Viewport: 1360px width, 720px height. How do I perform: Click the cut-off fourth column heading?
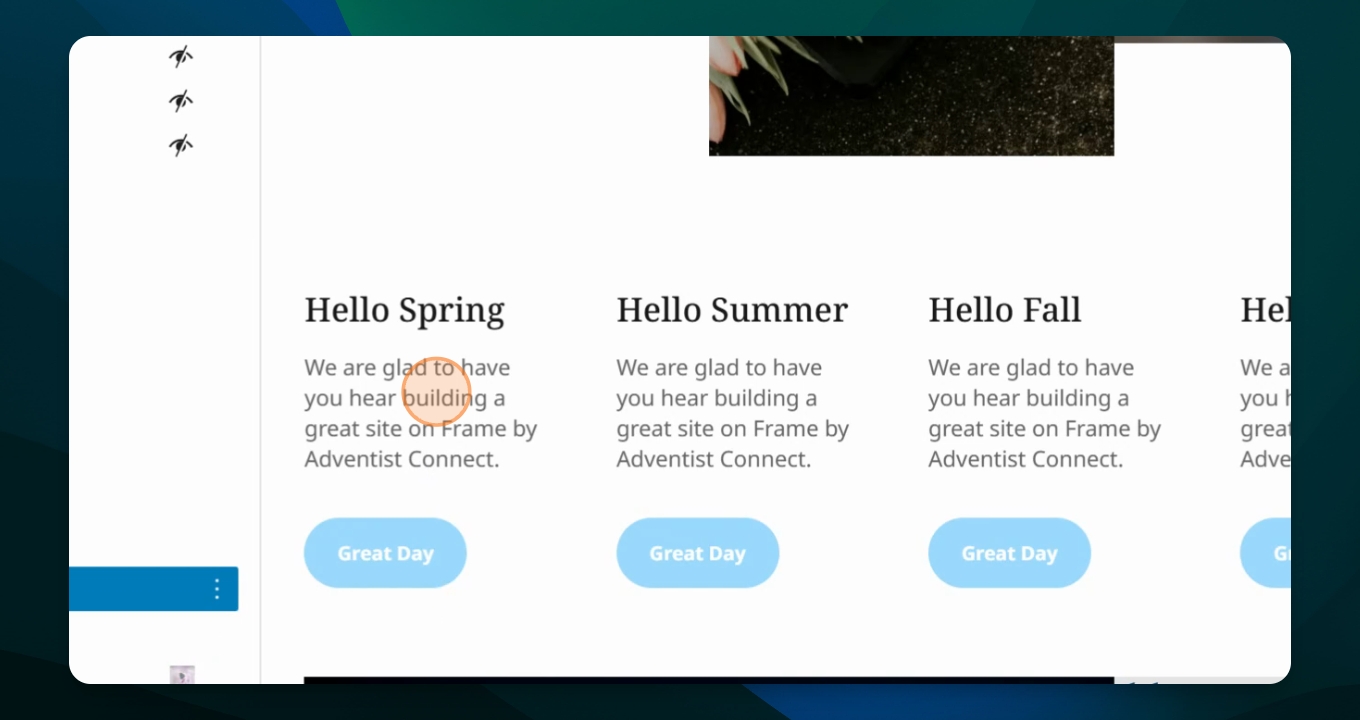click(1265, 310)
